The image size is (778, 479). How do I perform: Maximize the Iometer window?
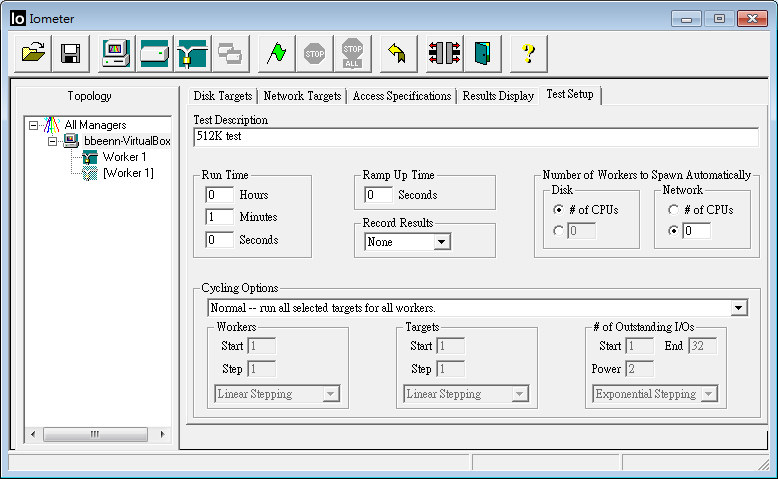[719, 19]
